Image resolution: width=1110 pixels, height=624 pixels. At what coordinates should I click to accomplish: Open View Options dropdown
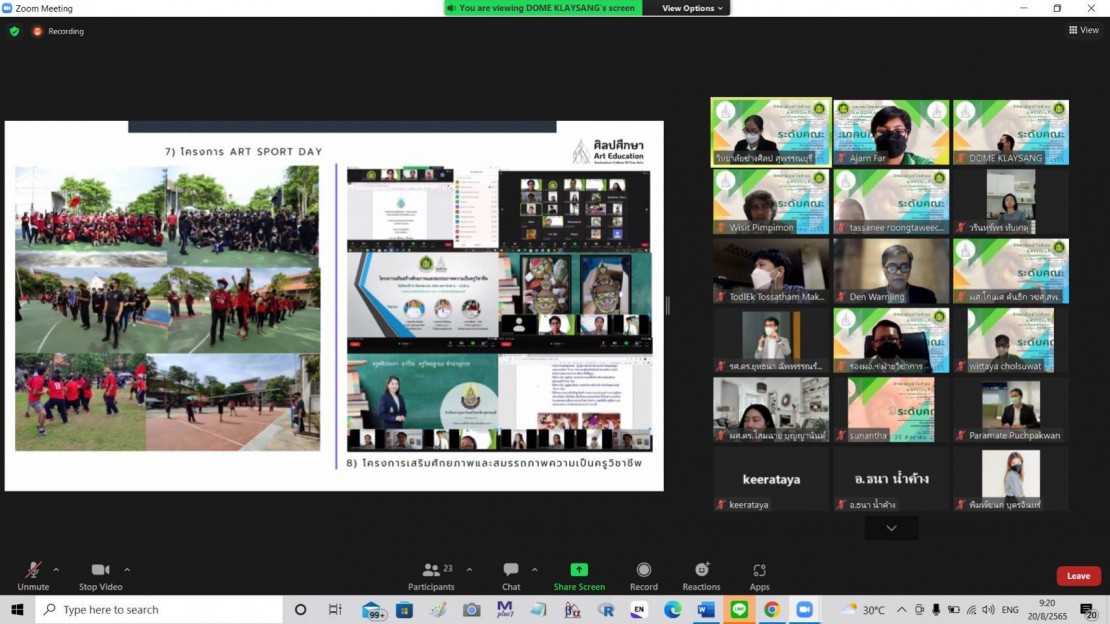tap(692, 8)
